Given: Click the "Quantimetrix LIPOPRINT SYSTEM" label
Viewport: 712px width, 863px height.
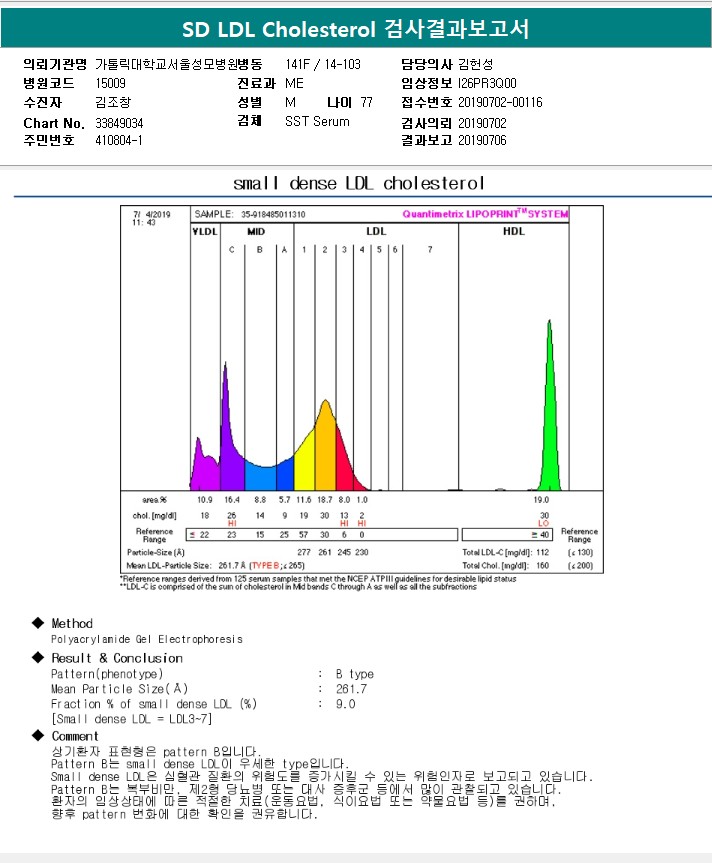Looking at the screenshot, I should [485, 214].
